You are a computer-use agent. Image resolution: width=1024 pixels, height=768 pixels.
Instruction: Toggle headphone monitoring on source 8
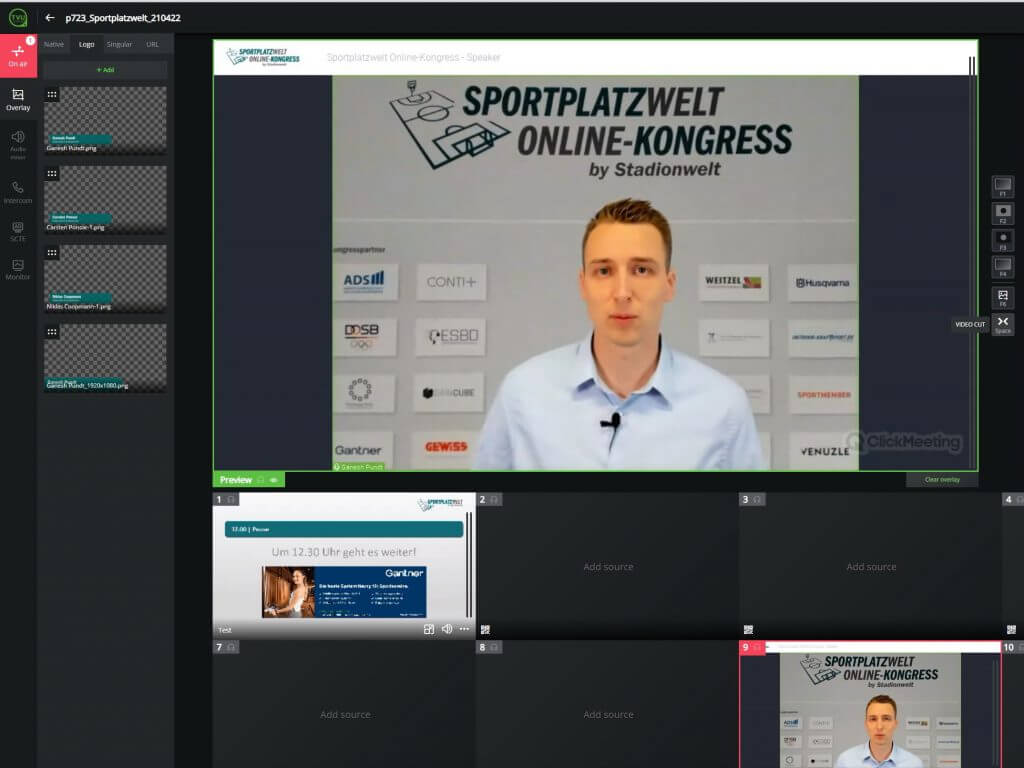click(494, 647)
